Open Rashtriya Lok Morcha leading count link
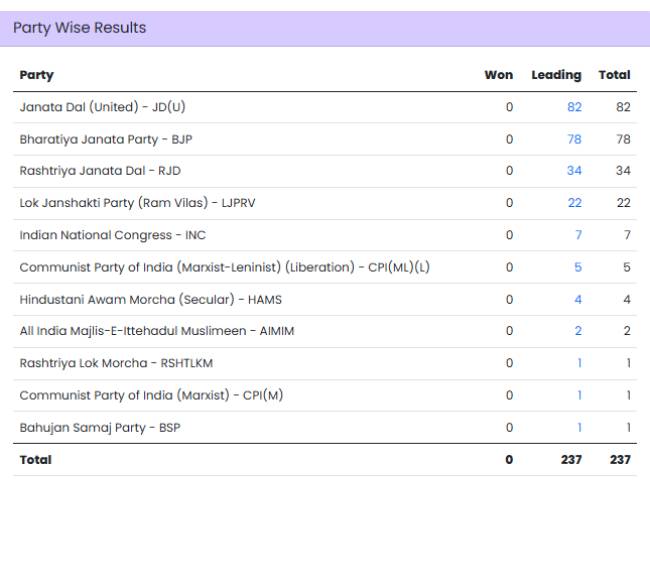The height and width of the screenshot is (577, 650). [579, 363]
